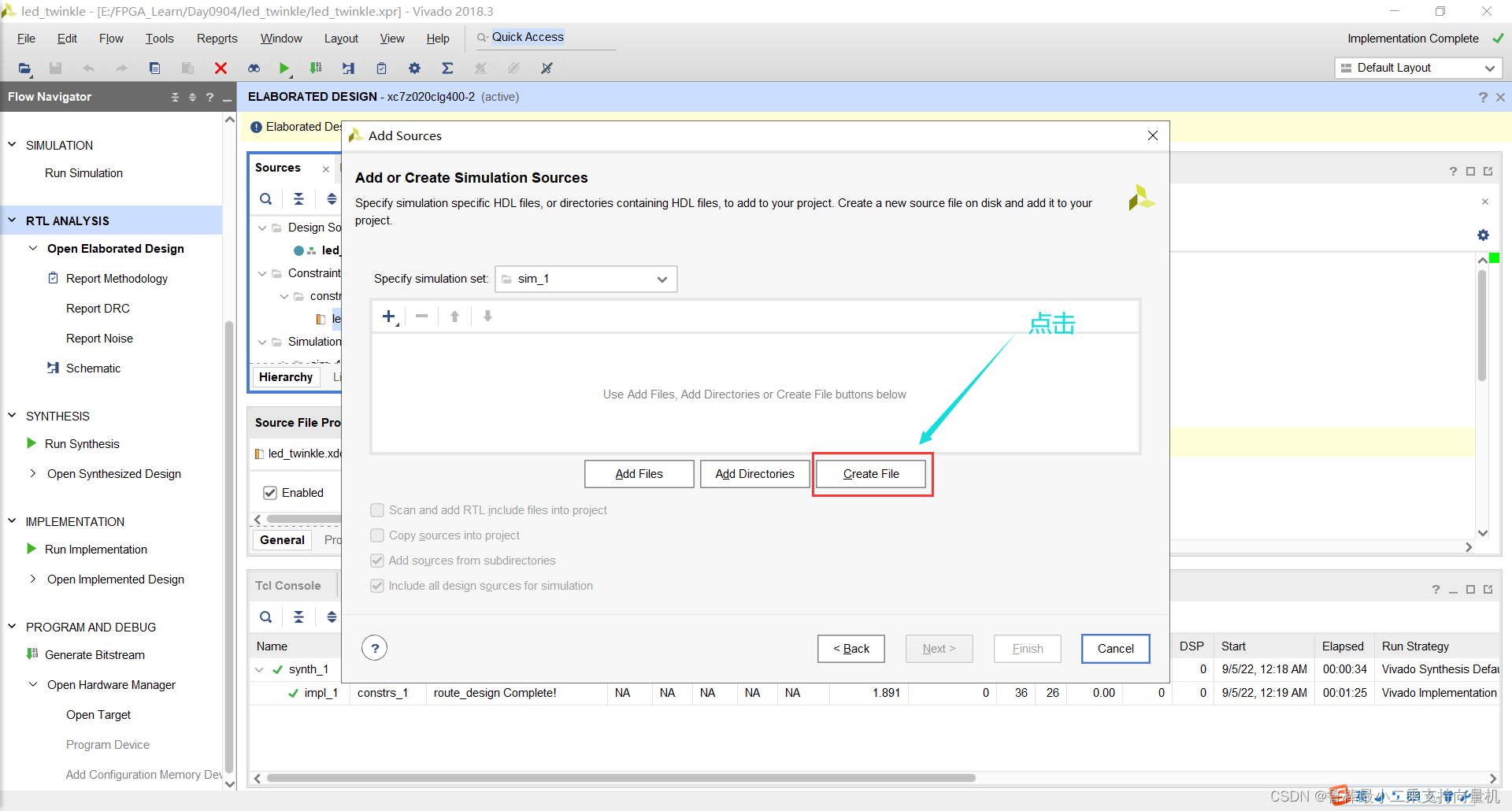Click the Schematic icon in Flow Navigator

tap(53, 368)
